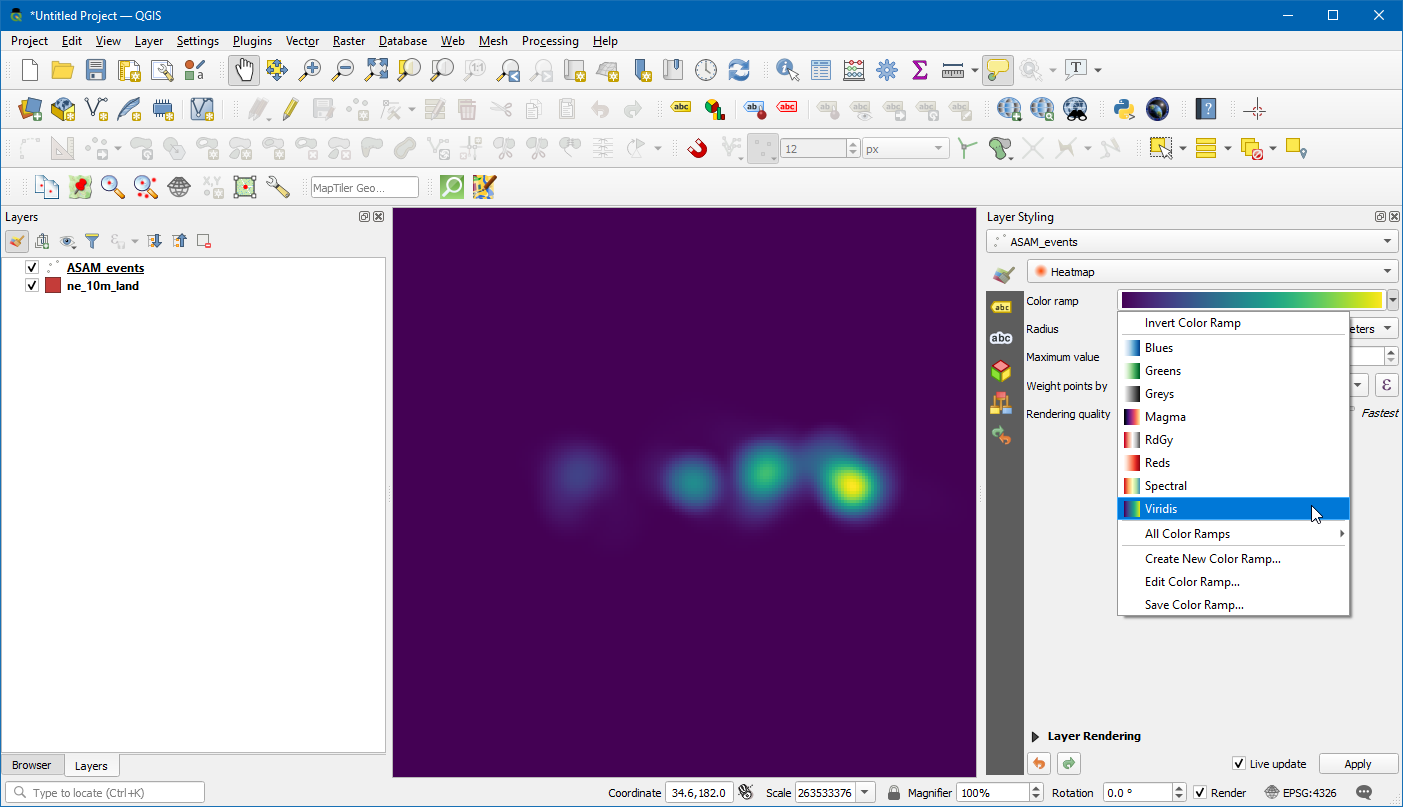
Task: Select the Pan Map tool
Action: point(243,70)
